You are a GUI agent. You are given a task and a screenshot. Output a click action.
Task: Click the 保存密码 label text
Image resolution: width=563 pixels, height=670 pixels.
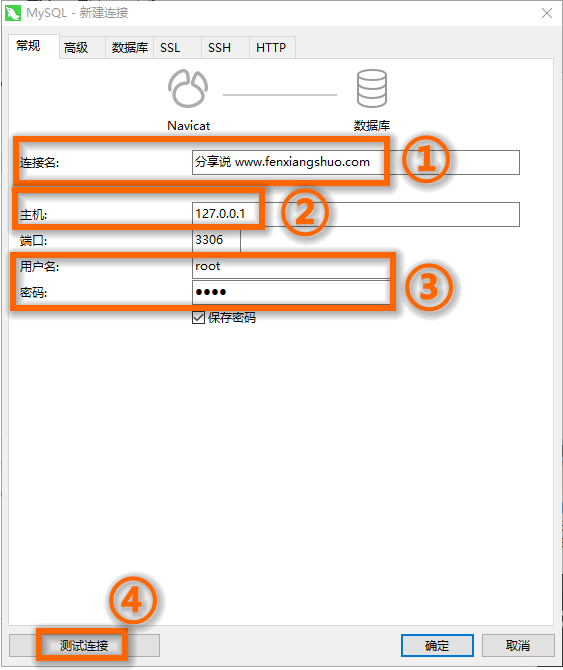point(232,317)
